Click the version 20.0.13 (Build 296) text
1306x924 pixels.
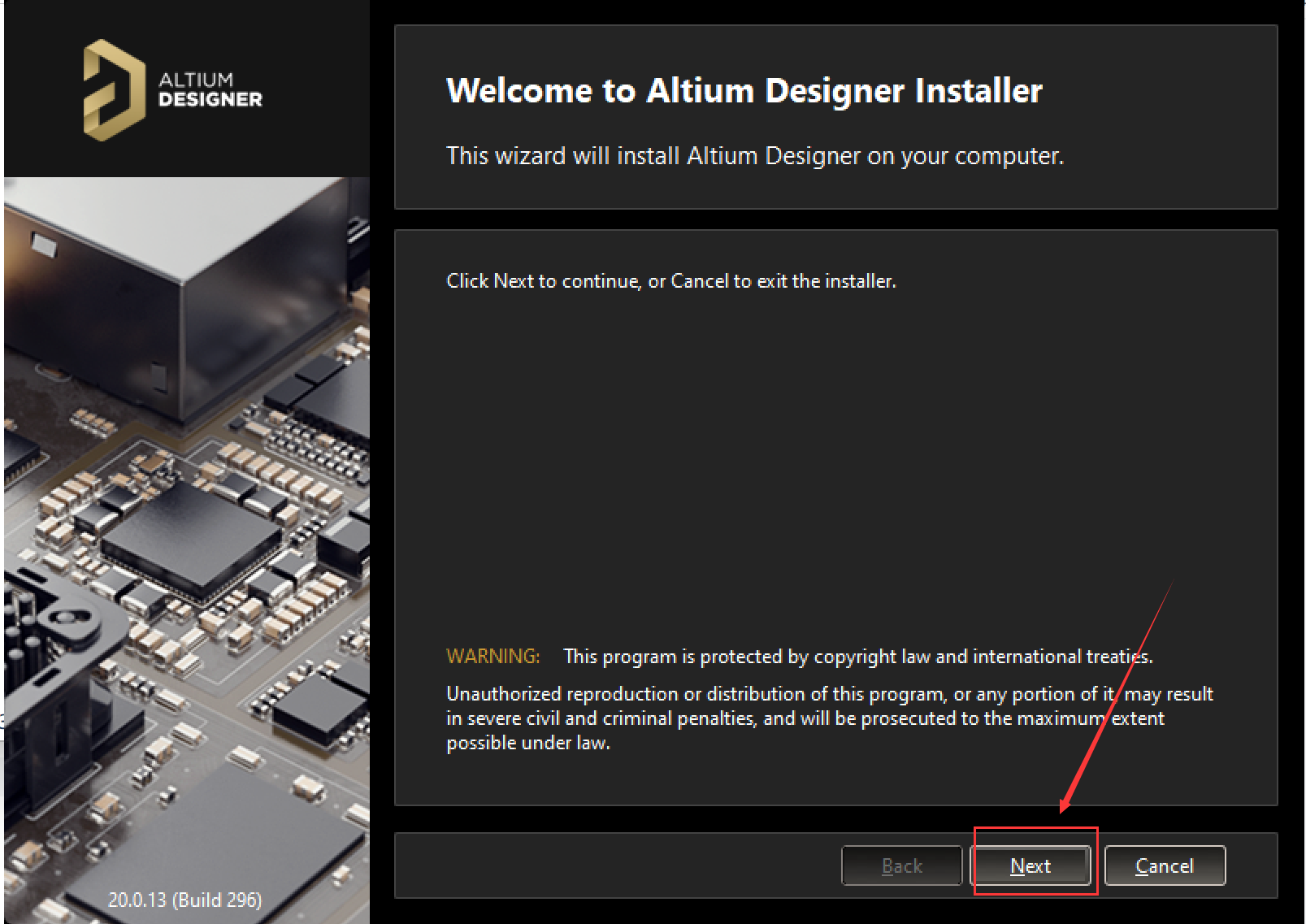pos(185,900)
